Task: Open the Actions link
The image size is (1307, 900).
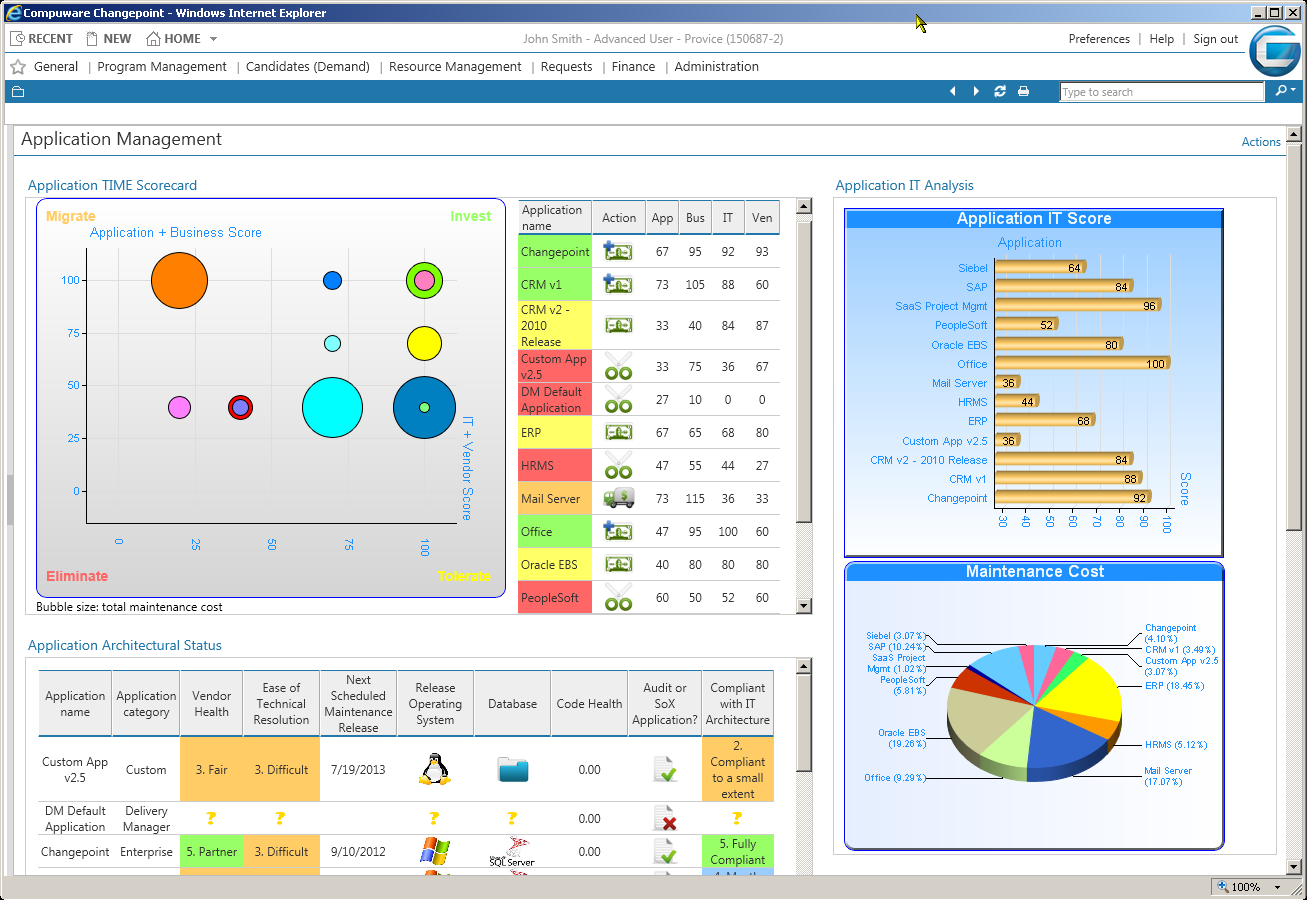Action: (1261, 142)
